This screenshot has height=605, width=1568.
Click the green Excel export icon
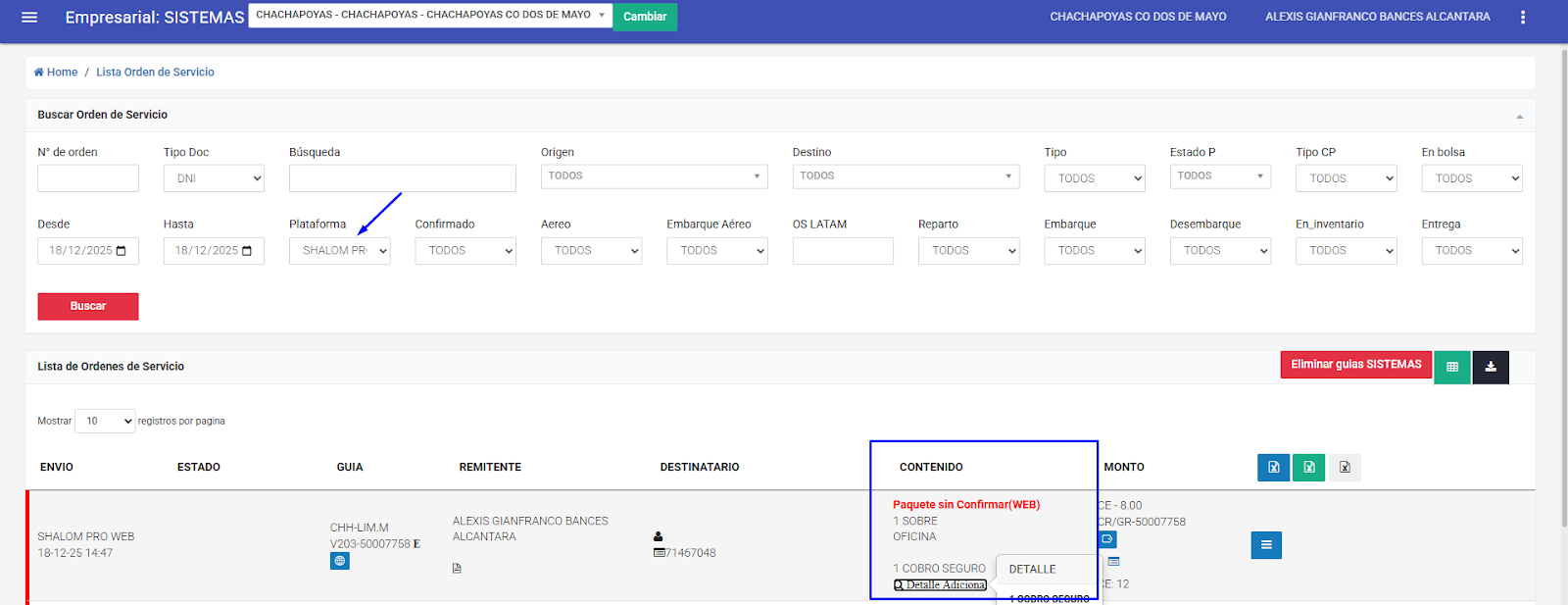coord(1308,467)
